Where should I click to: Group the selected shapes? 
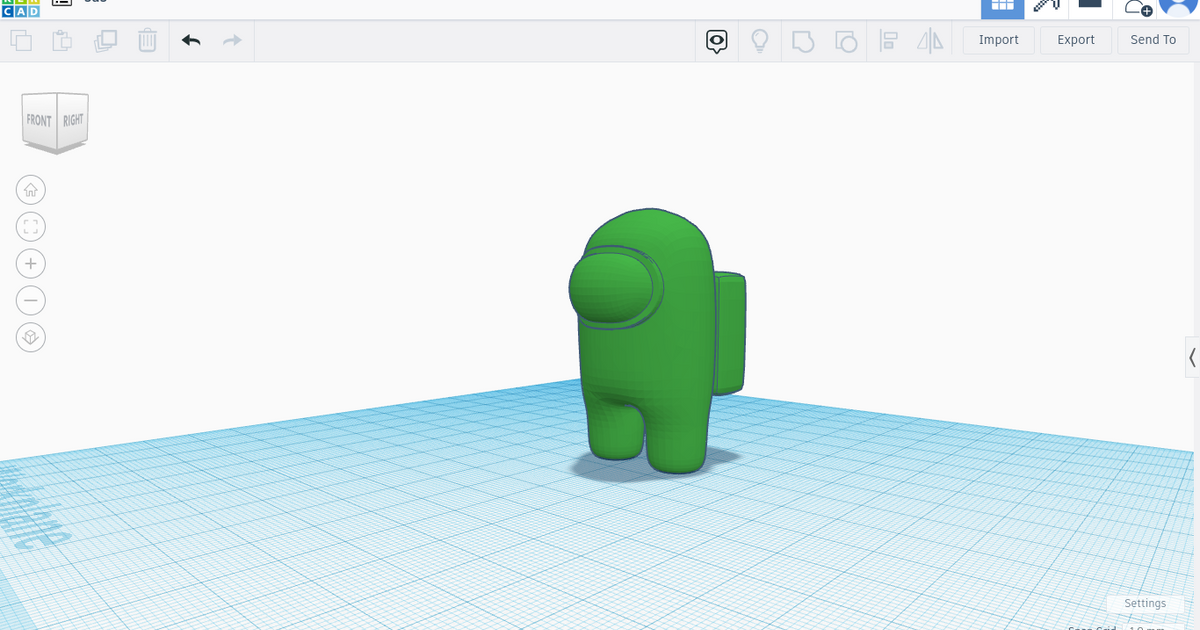coord(803,40)
